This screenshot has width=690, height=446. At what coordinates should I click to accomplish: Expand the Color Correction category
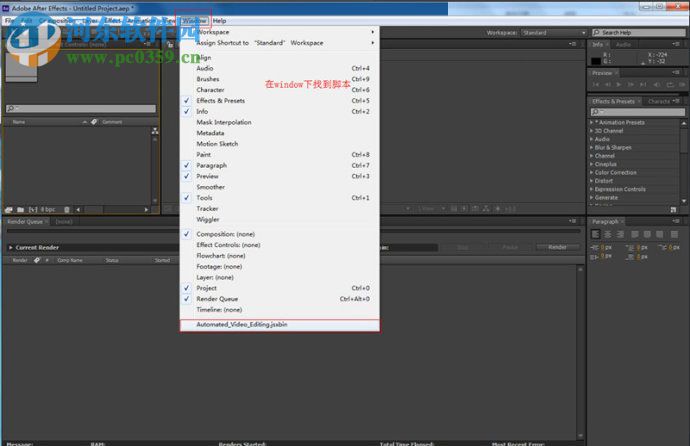[x=591, y=172]
